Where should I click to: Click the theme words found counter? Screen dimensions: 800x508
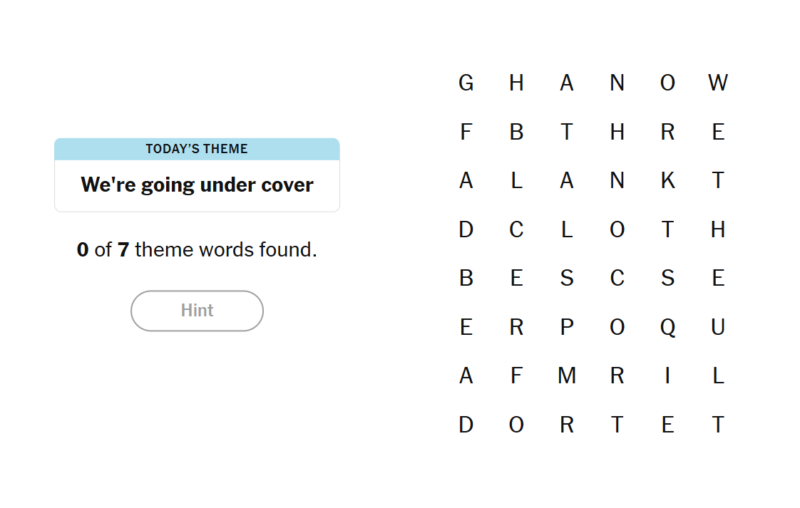coord(197,249)
